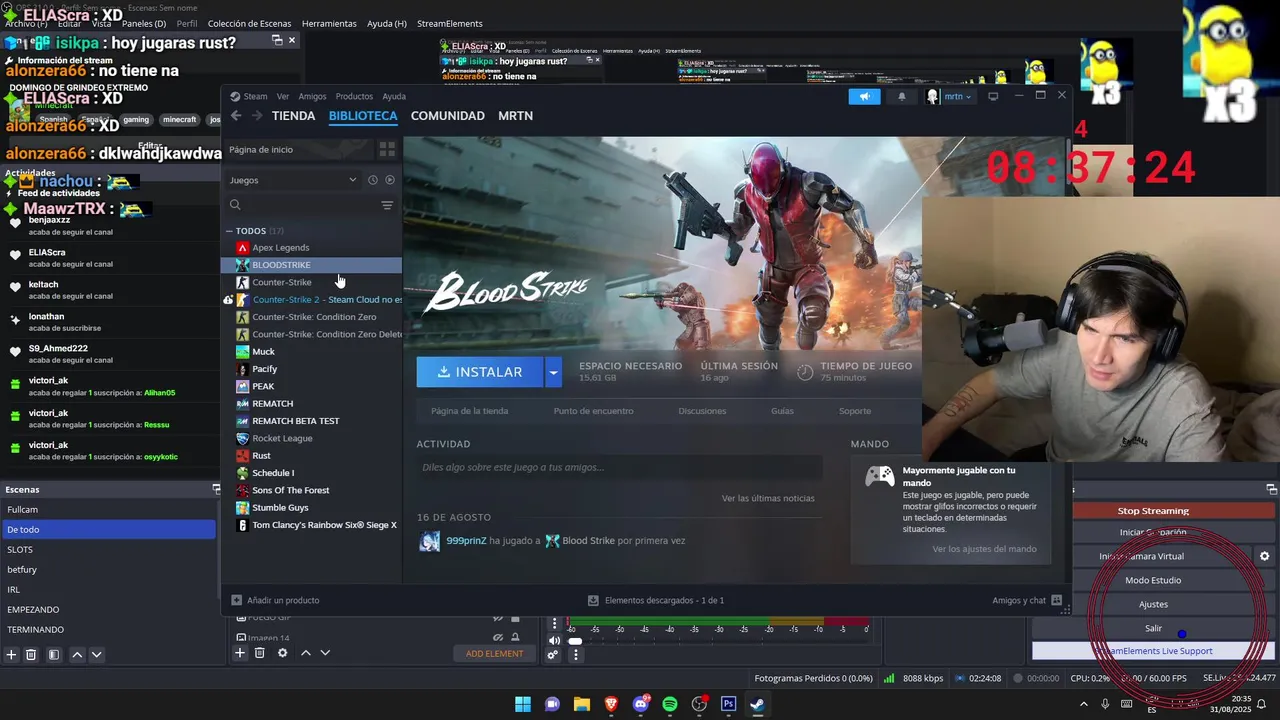Open dropdown arrow beside INSTALAR
Image resolution: width=1280 pixels, height=720 pixels.
(x=553, y=372)
